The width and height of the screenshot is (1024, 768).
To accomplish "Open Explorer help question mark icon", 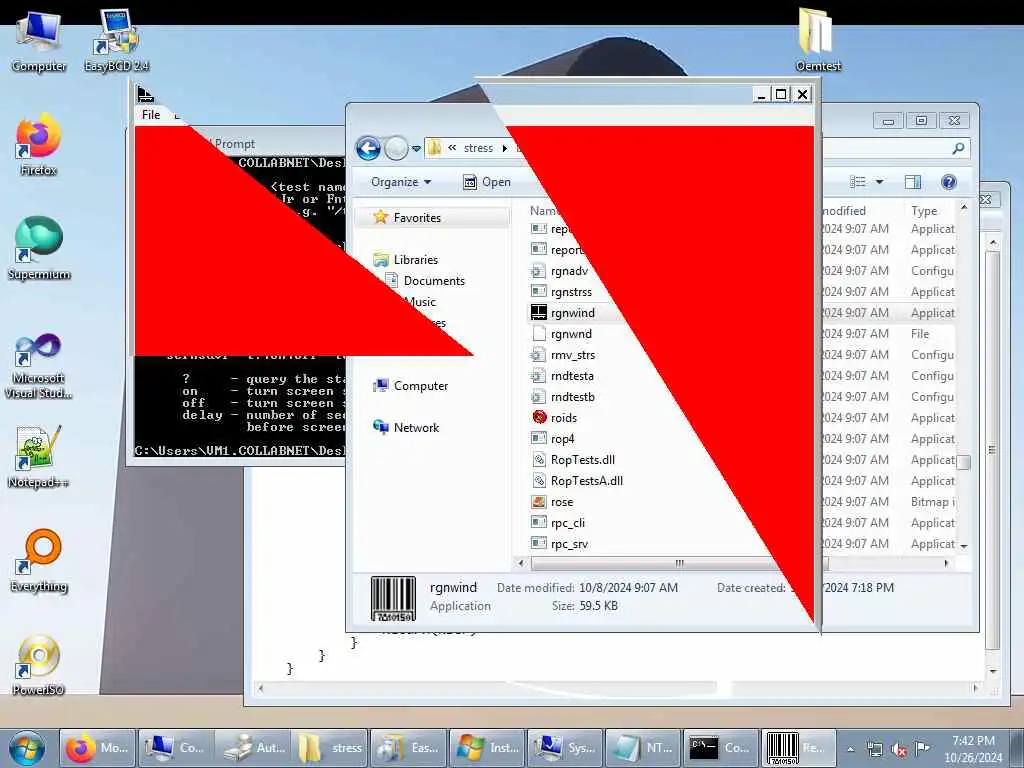I will click(x=949, y=182).
